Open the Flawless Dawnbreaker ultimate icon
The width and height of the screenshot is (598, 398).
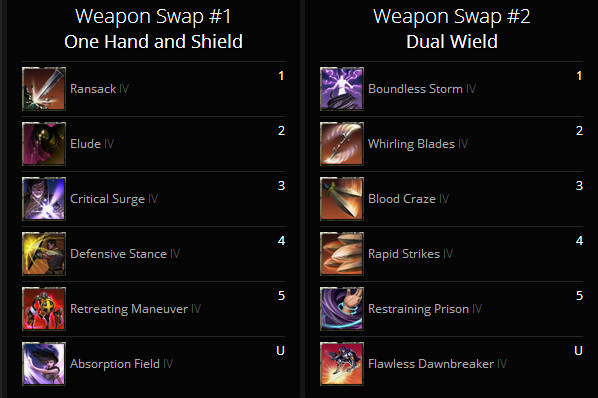(342, 364)
